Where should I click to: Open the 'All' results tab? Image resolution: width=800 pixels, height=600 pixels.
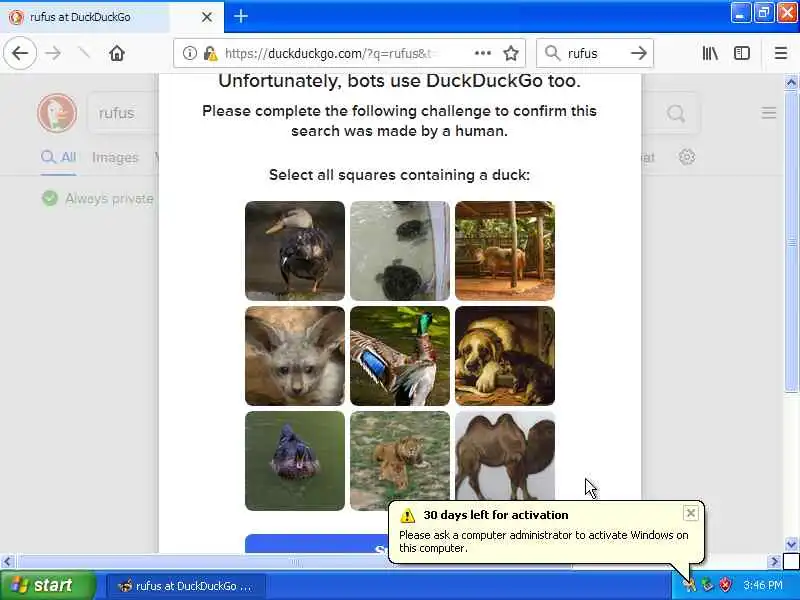(59, 157)
